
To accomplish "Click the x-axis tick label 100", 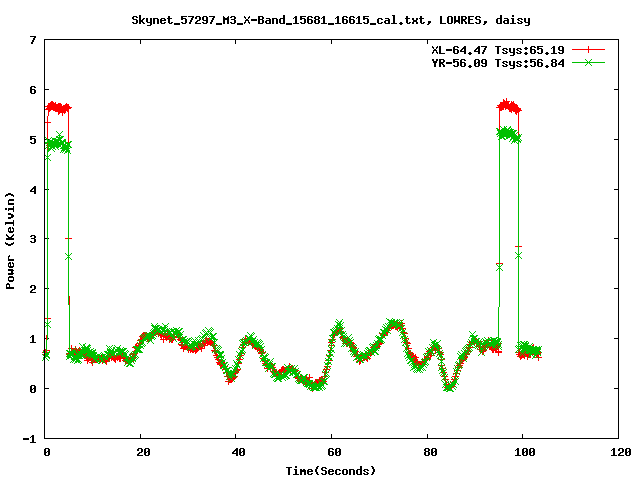I will (x=524, y=452).
